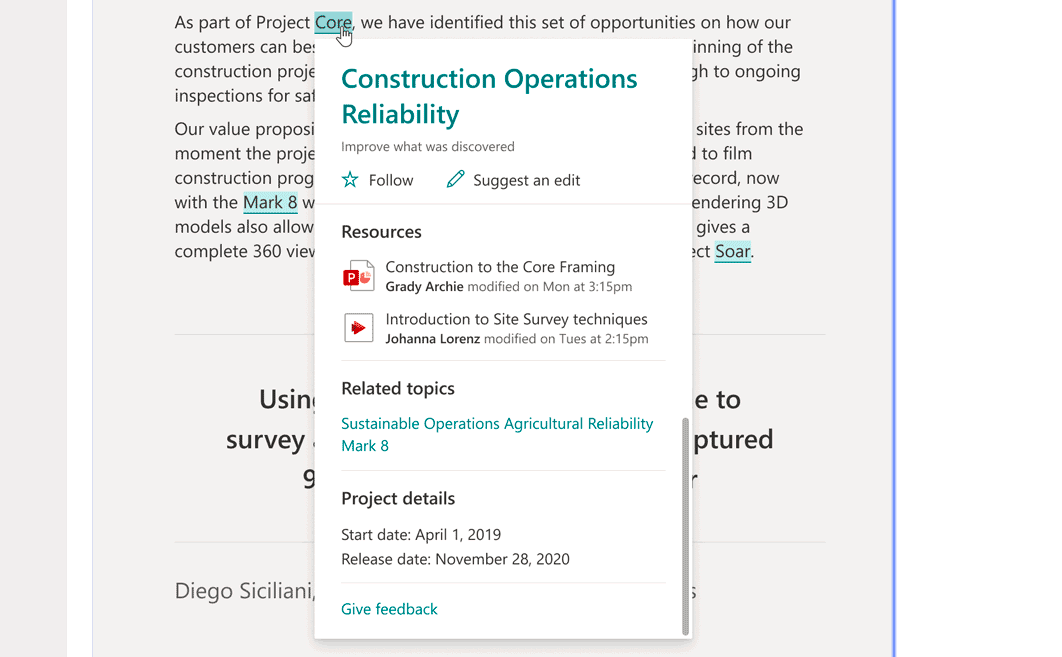Click the highlighted Soar topic link
The height and width of the screenshot is (657, 1062).
pyautogui.click(x=733, y=251)
